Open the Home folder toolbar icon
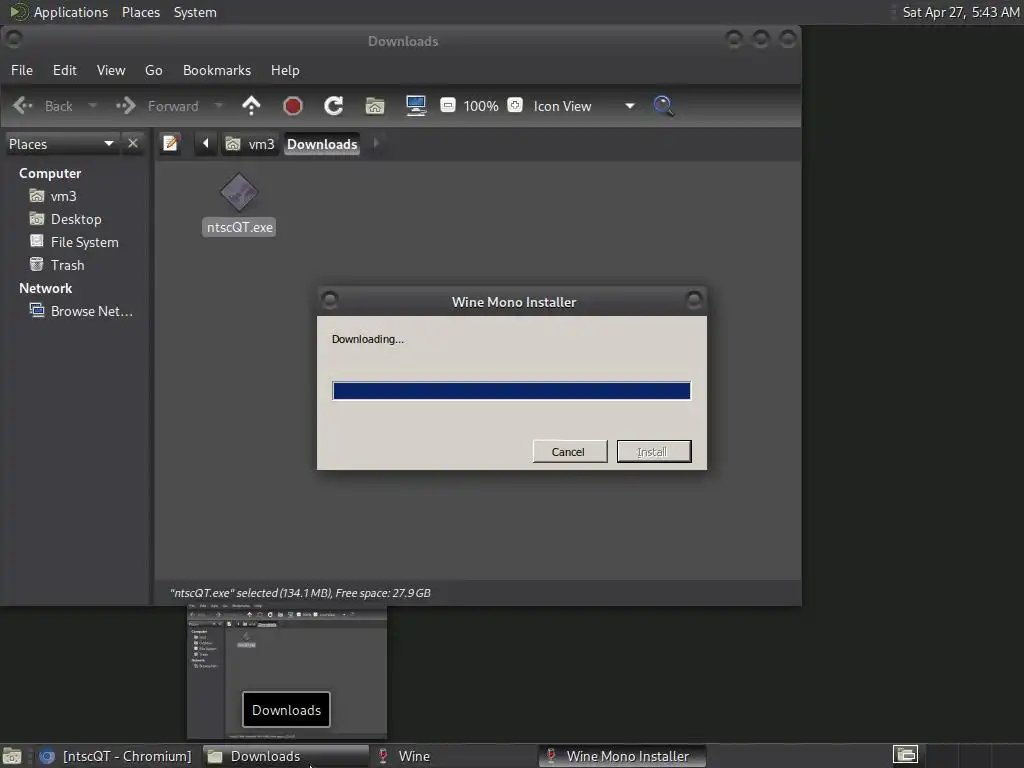1024x768 pixels. tap(375, 106)
